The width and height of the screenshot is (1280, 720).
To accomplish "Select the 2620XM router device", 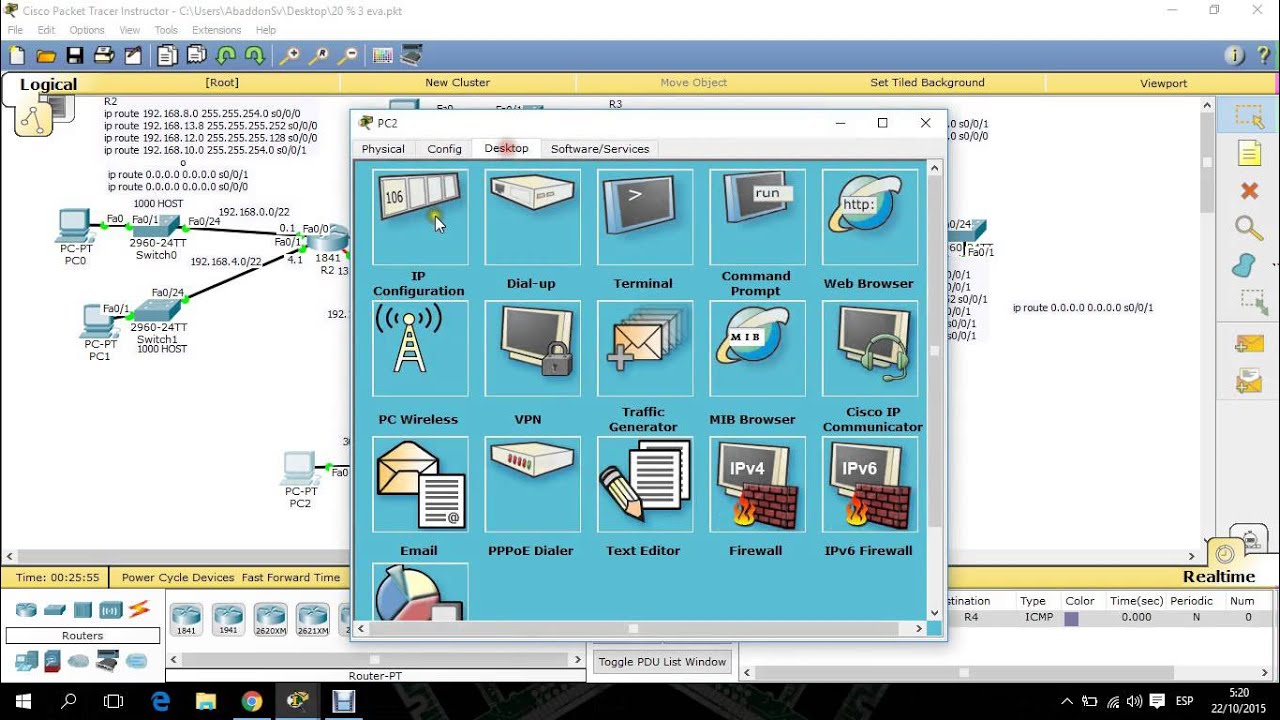I will [270, 619].
